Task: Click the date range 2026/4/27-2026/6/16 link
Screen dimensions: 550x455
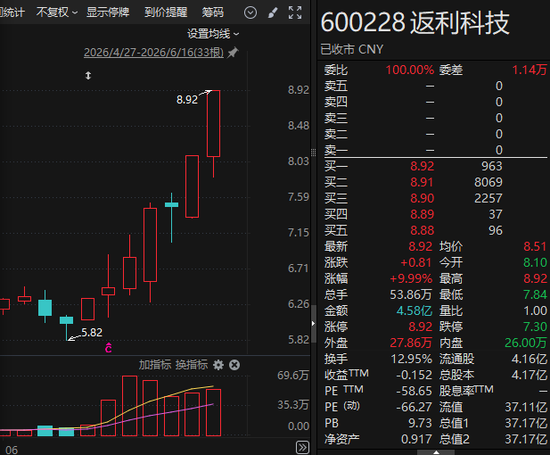Action: coord(154,52)
